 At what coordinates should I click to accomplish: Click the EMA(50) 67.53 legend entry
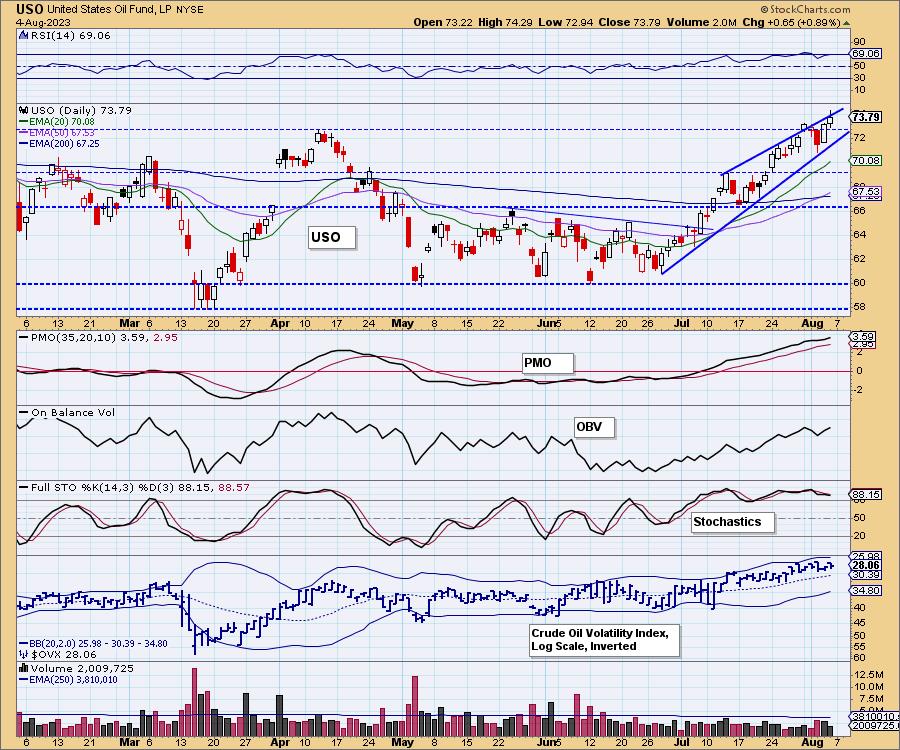pos(57,133)
